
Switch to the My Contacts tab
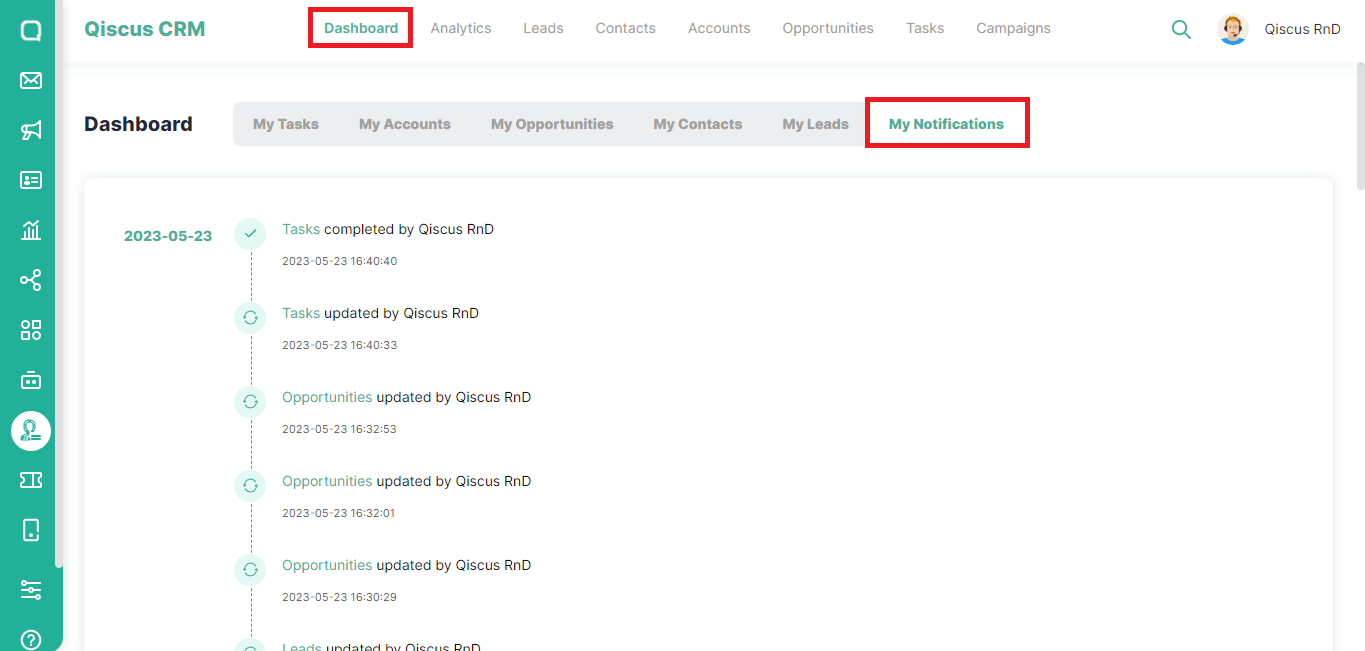(x=698, y=124)
